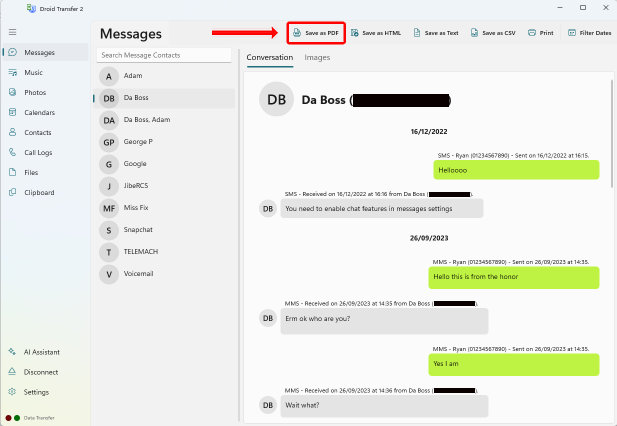Click the Save as CSV icon
617x426 pixels.
475,33
